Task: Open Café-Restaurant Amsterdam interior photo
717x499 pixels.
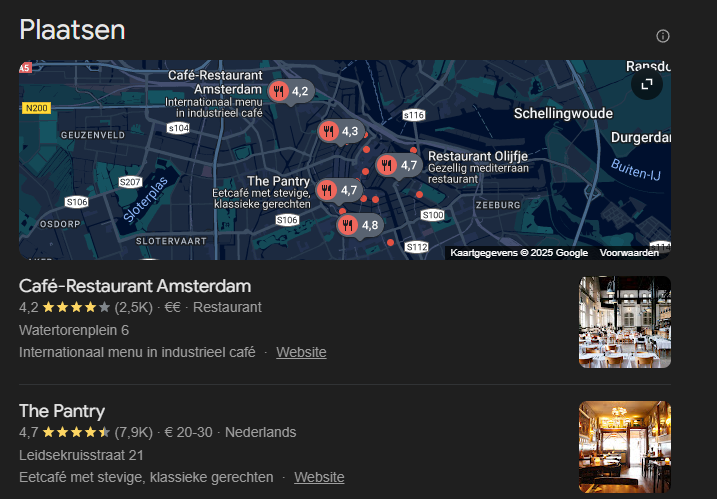Action: click(625, 322)
